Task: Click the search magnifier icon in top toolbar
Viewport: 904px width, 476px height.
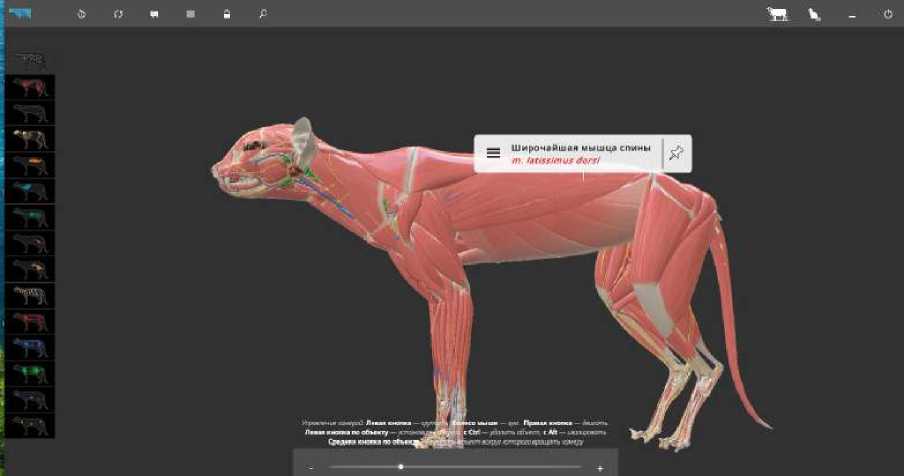Action: pyautogui.click(x=263, y=14)
